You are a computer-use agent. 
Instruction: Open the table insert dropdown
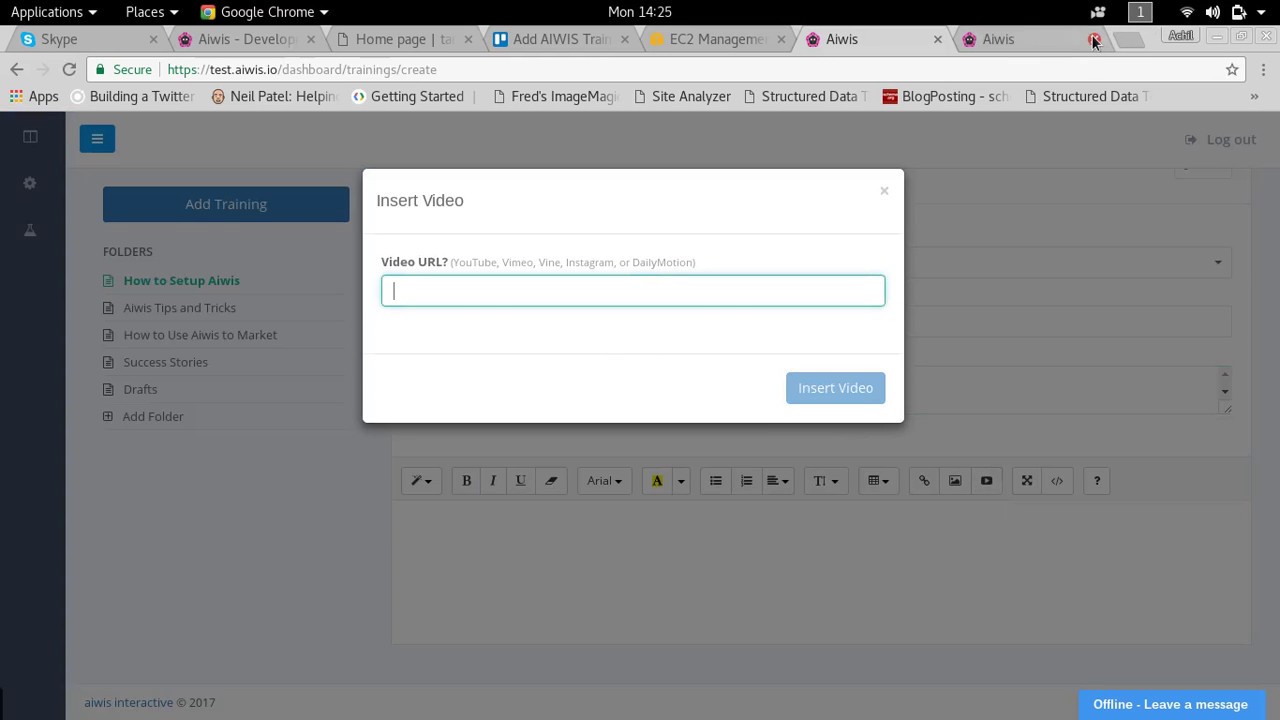point(879,481)
